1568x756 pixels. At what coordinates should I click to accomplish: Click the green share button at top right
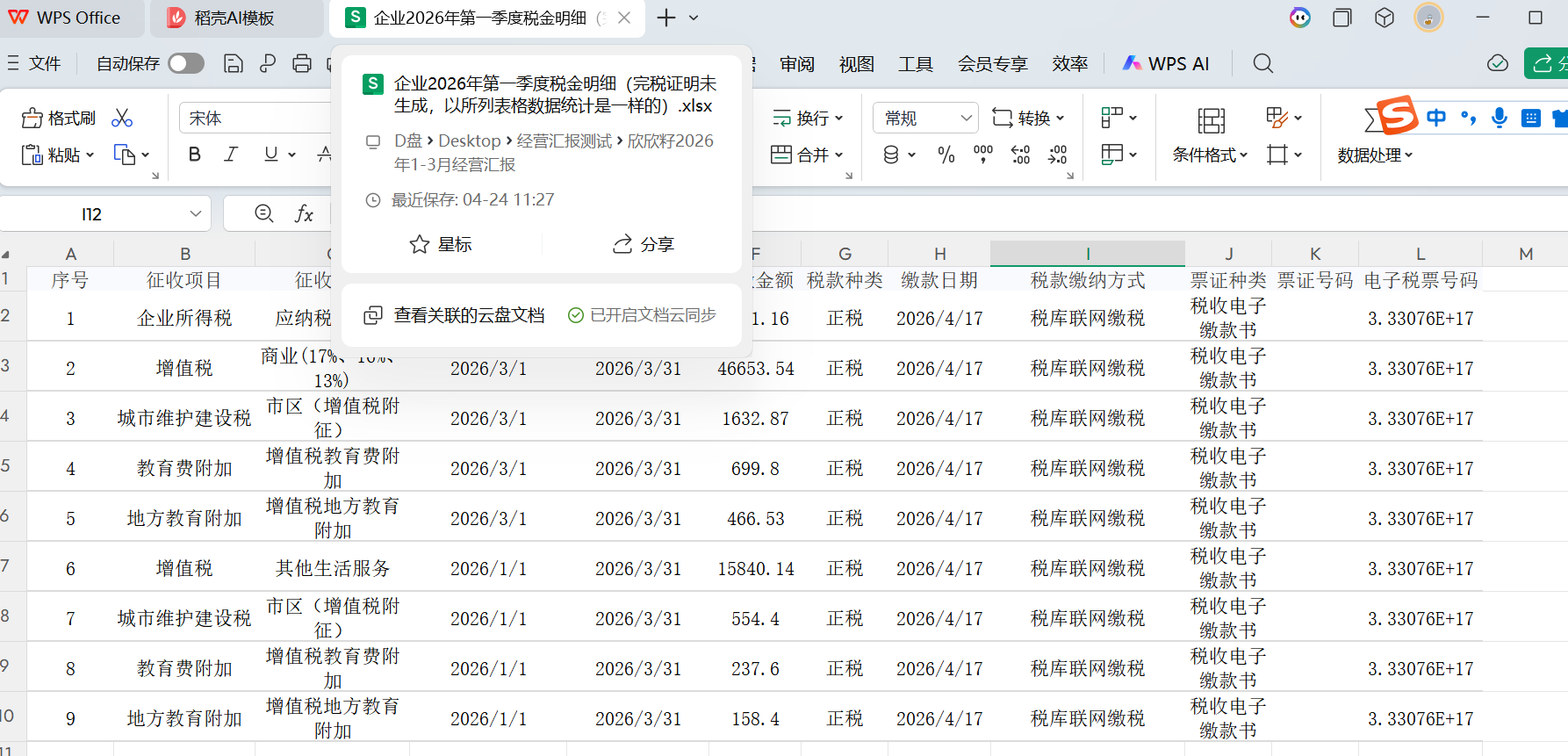[1547, 63]
